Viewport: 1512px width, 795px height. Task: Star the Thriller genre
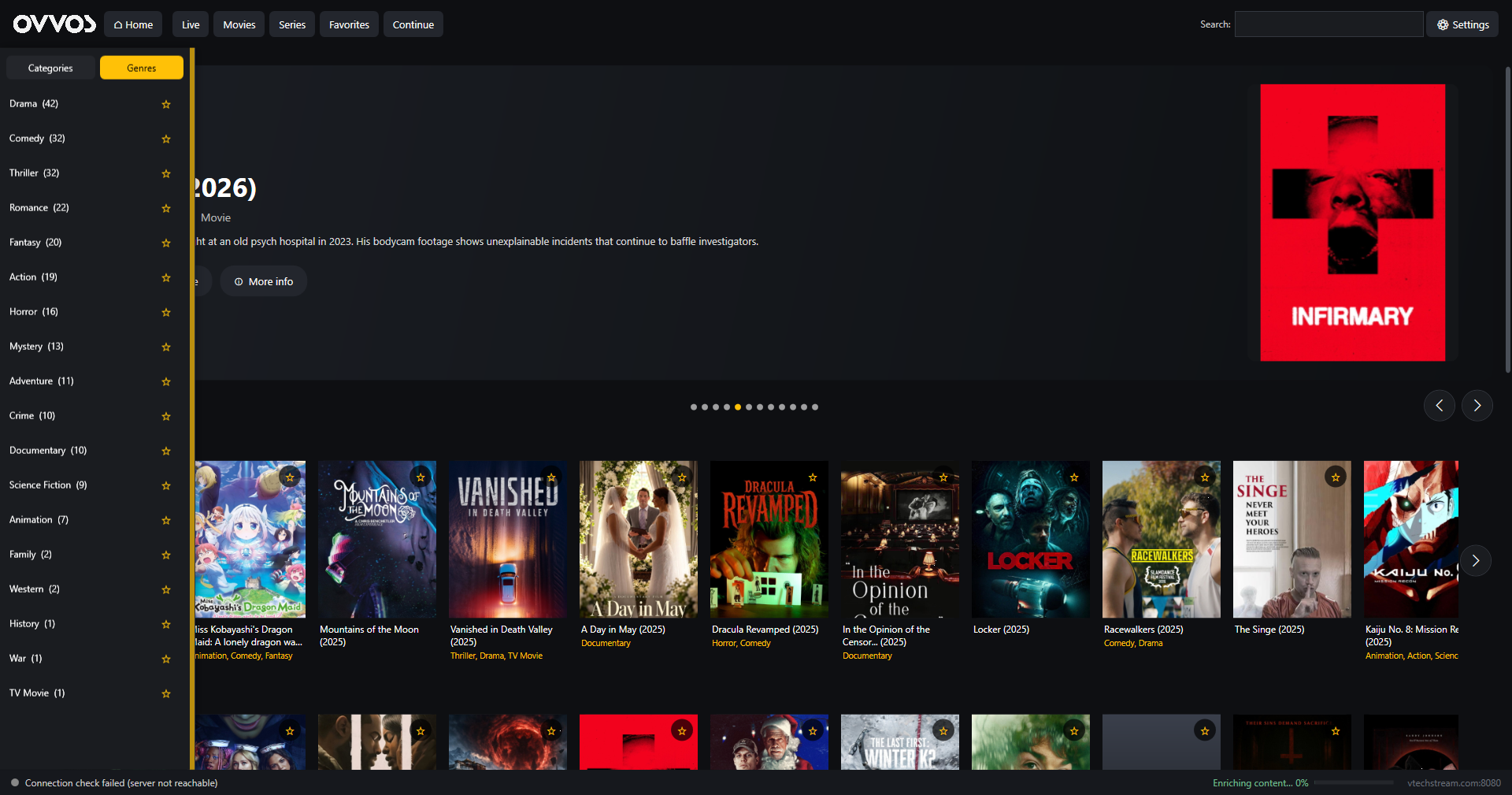point(166,173)
